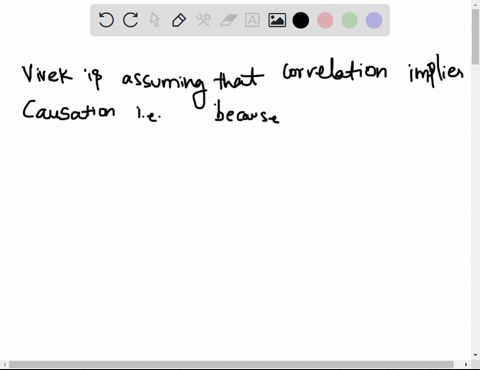The image size is (480, 370).
Task: Click the handwritten word 'implies'
Action: (x=436, y=72)
